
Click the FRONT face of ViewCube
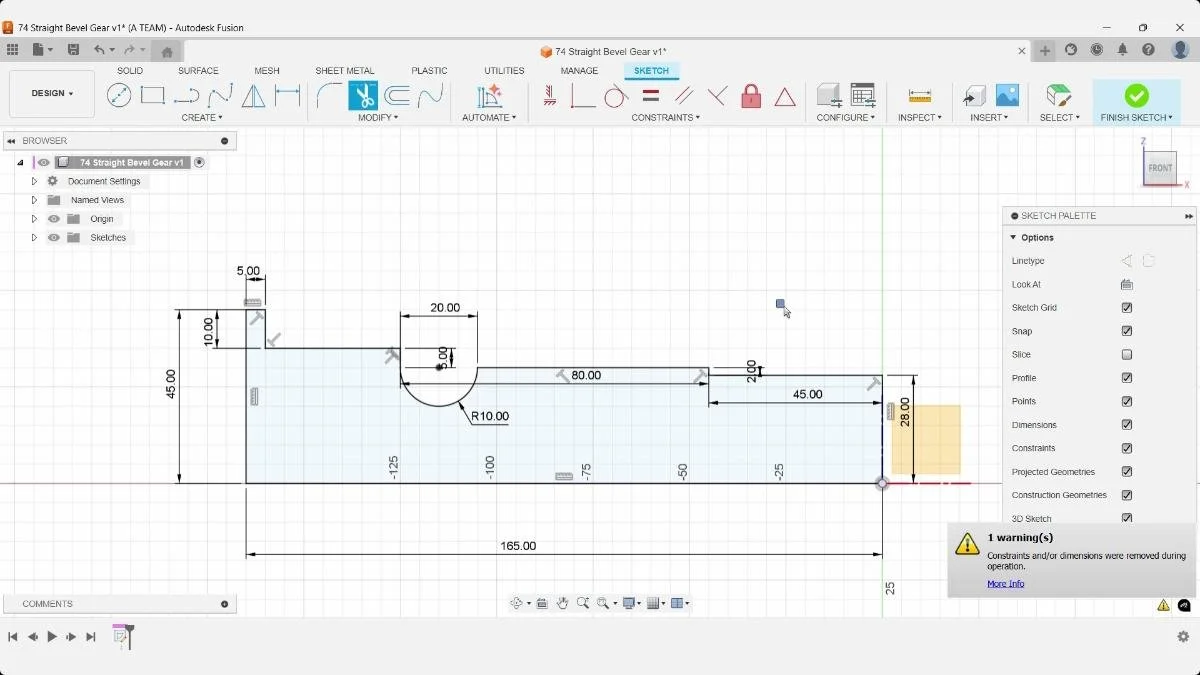(x=1160, y=168)
